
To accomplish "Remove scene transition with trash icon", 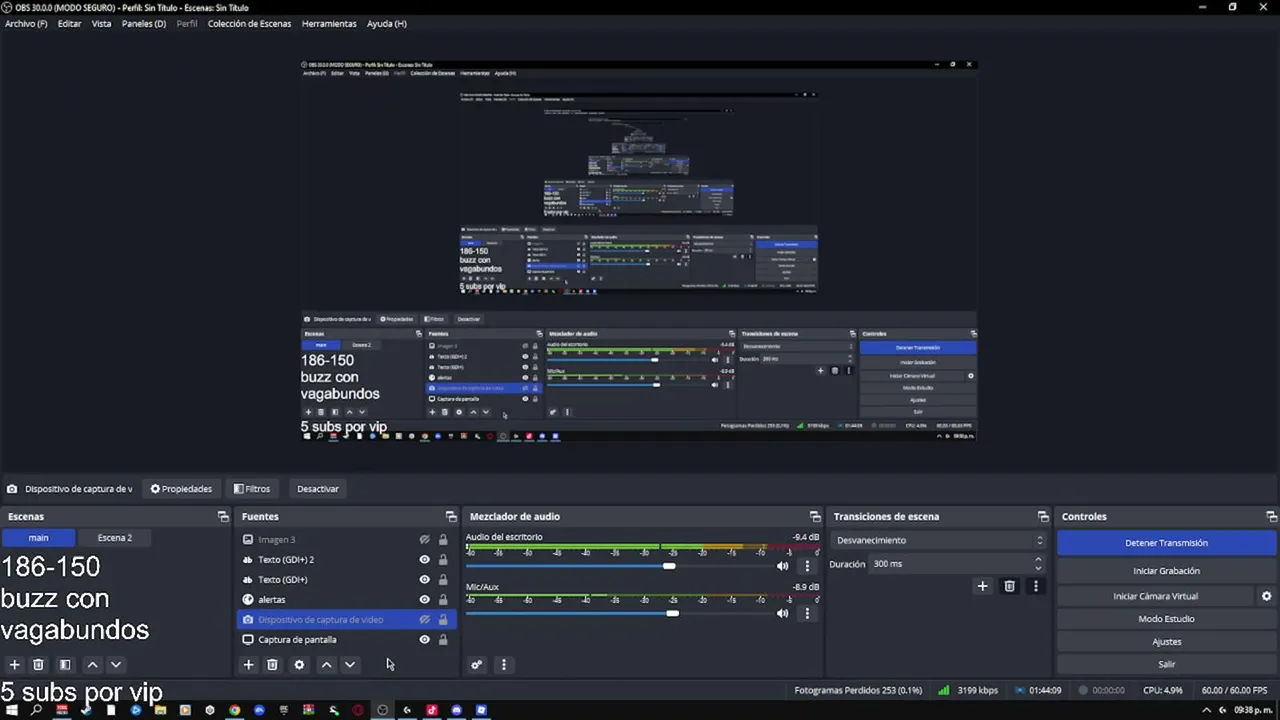I will click(x=1009, y=586).
